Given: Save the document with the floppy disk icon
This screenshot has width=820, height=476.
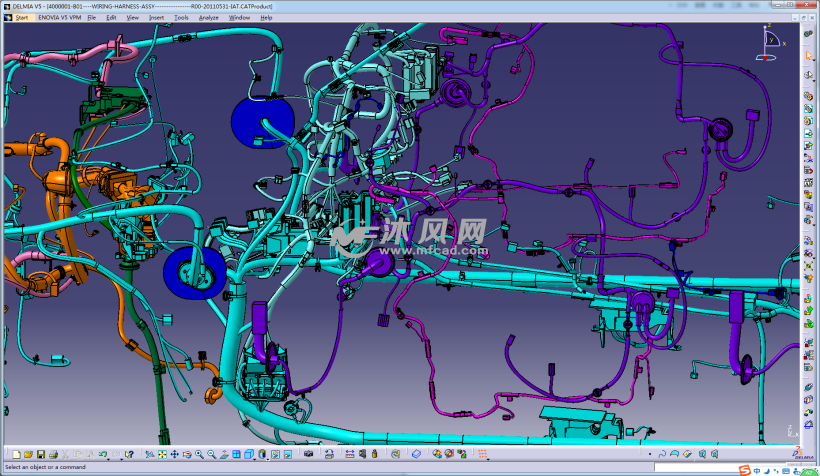Looking at the screenshot, I should 41,454.
